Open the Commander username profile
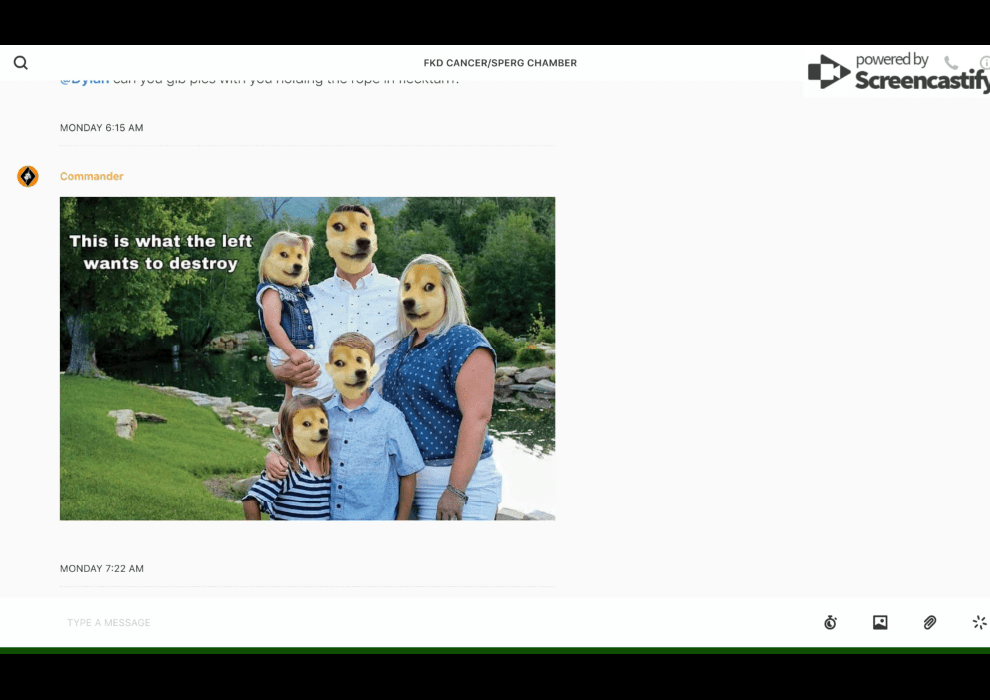This screenshot has width=990, height=700. [91, 177]
